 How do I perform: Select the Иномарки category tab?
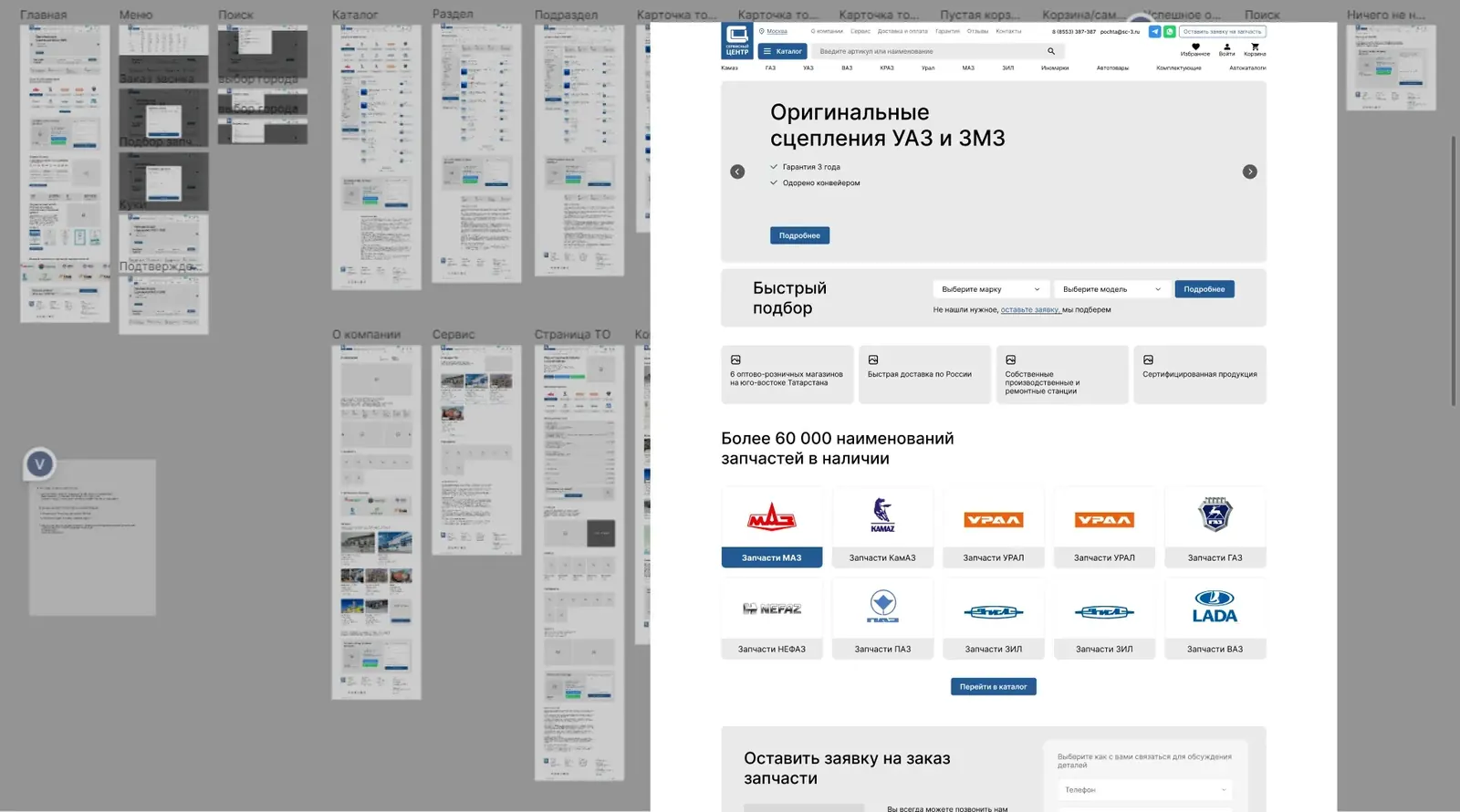tap(1055, 68)
